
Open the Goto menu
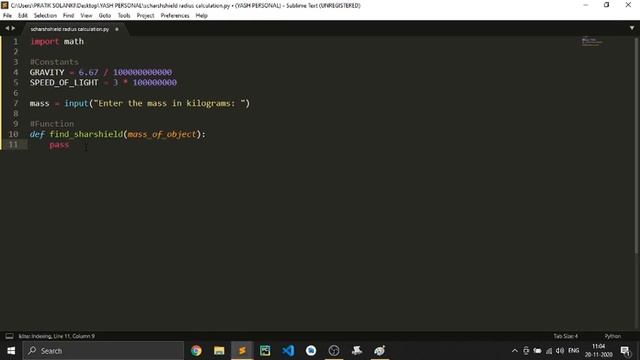pos(104,16)
